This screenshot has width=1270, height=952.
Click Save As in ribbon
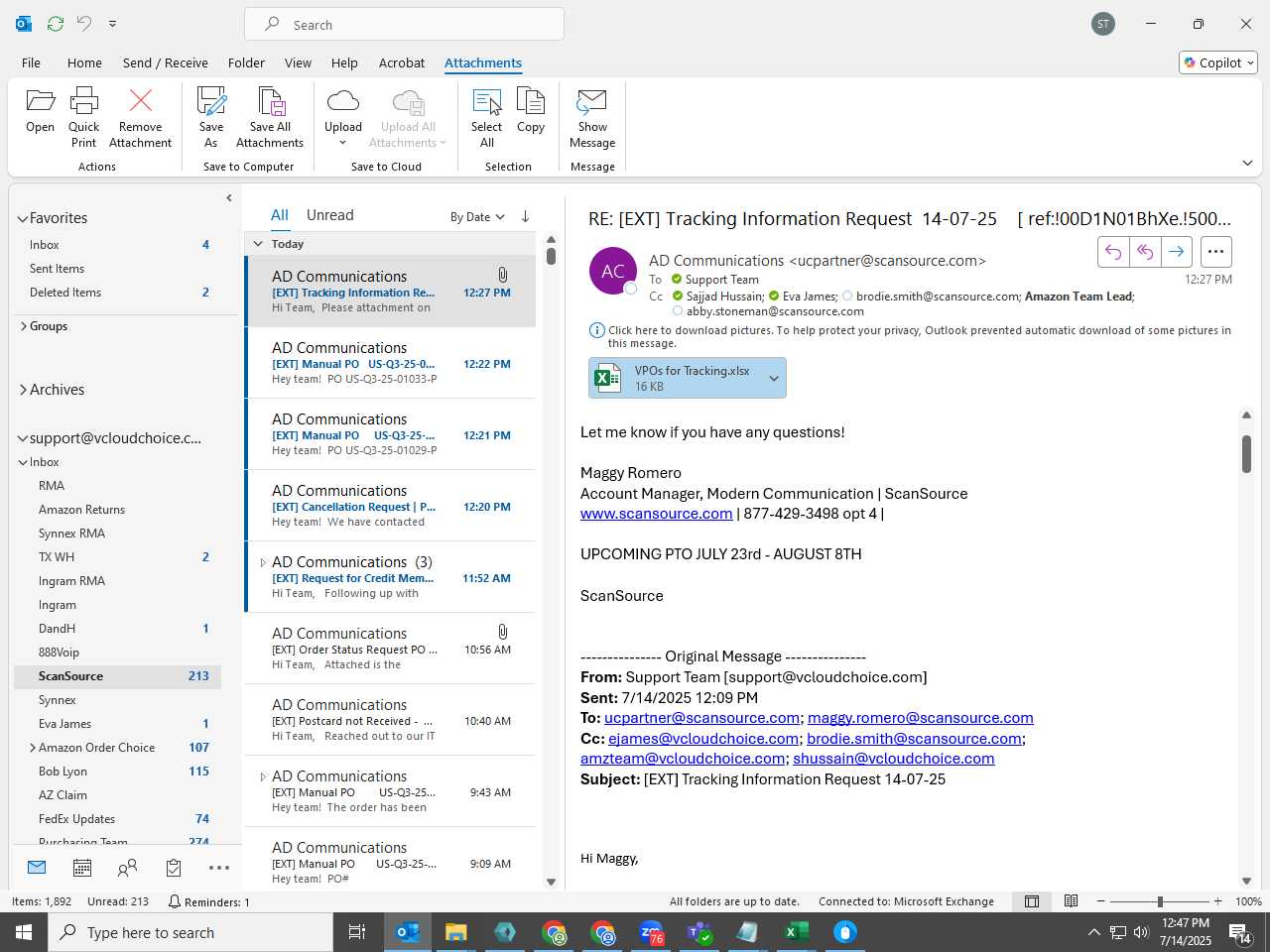211,117
